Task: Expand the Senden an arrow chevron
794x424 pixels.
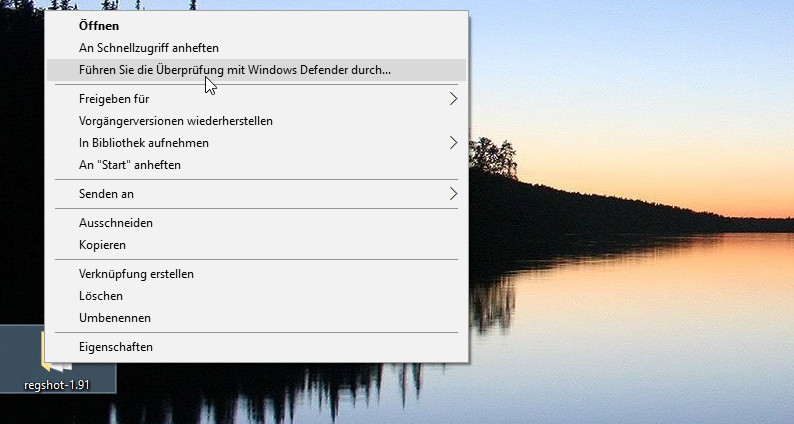Action: coord(453,194)
